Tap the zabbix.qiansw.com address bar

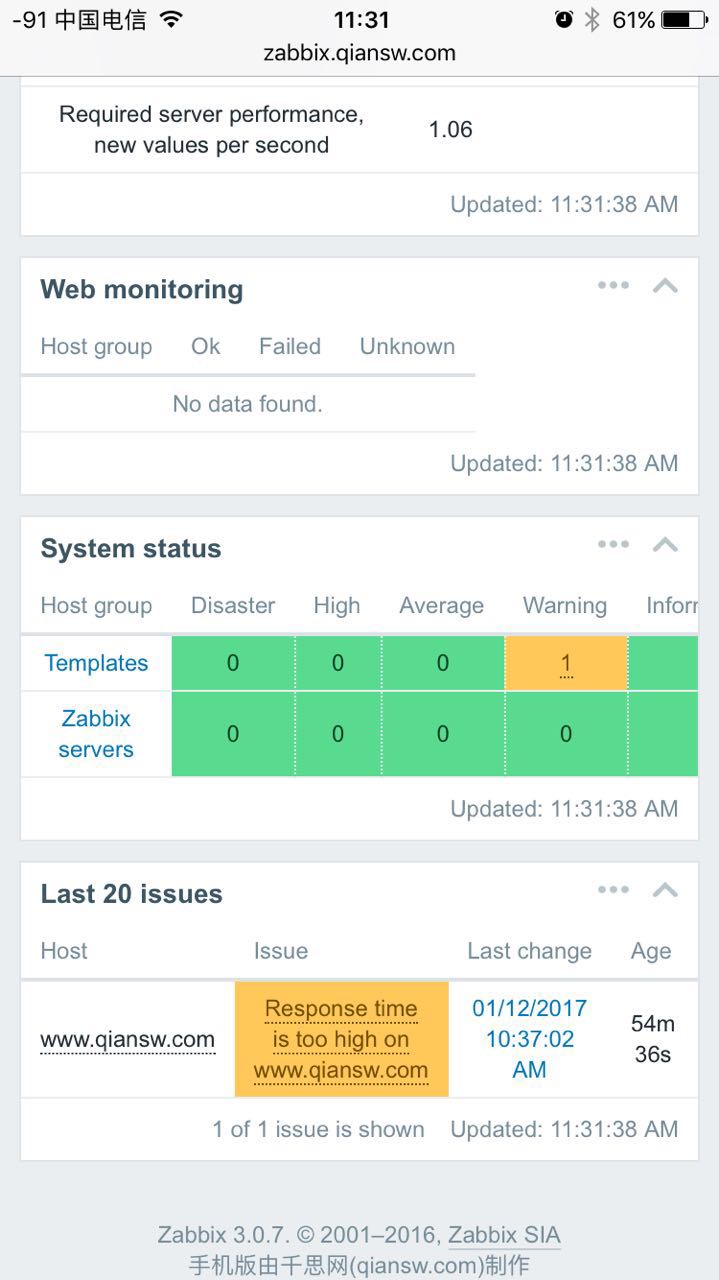tap(359, 53)
